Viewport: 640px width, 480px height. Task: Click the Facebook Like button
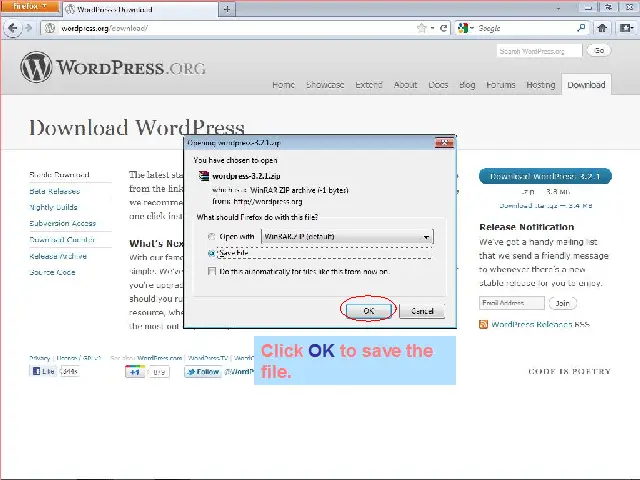pos(43,371)
